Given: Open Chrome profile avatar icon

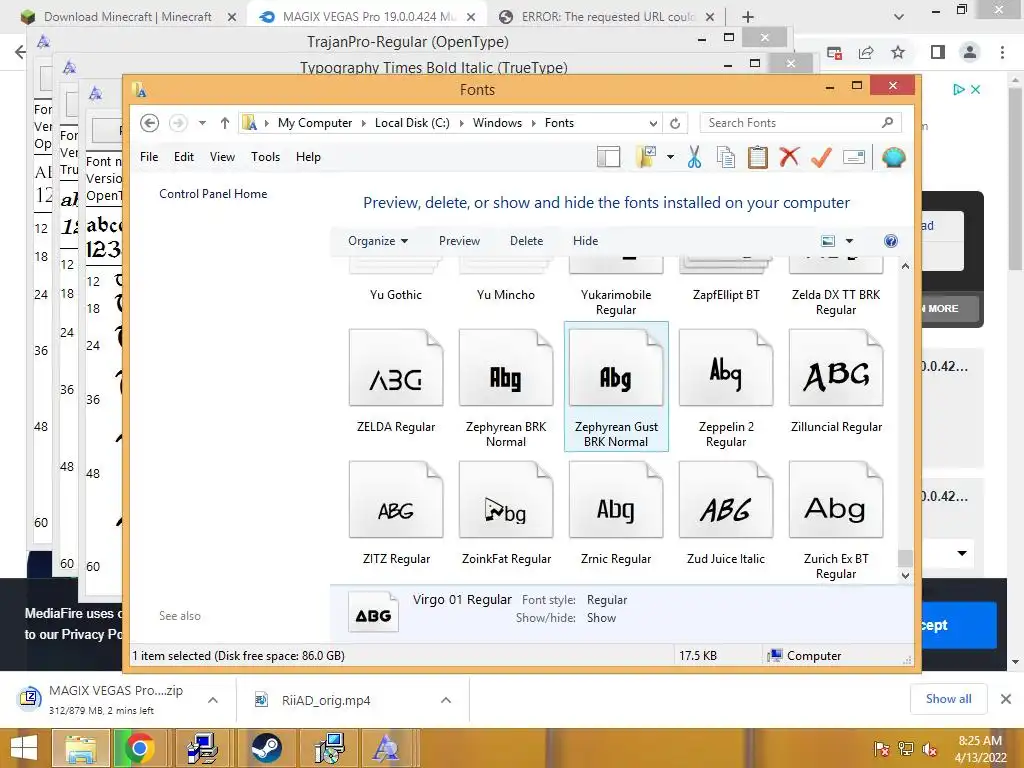Looking at the screenshot, I should coord(970,52).
